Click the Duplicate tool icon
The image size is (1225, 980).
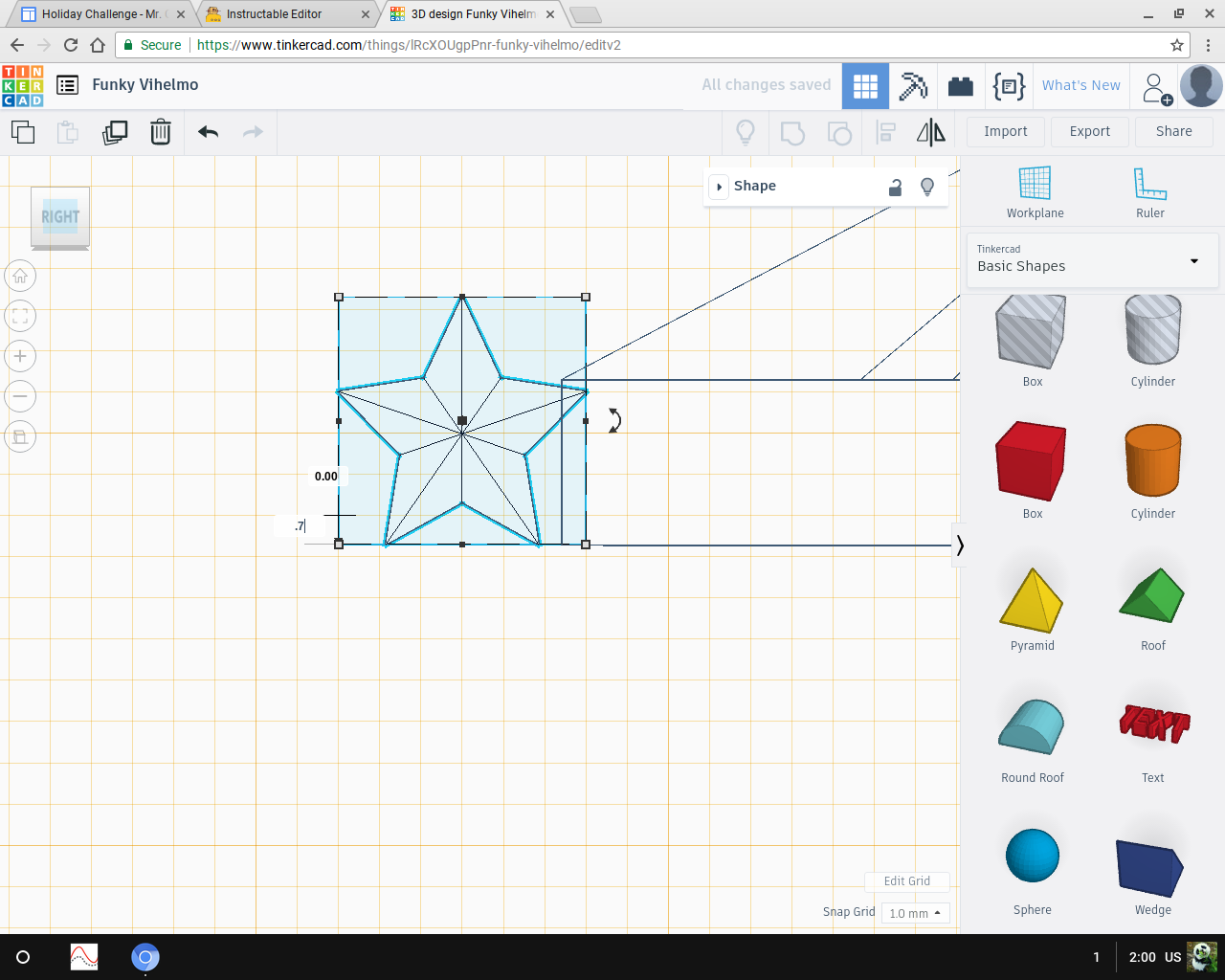(115, 132)
